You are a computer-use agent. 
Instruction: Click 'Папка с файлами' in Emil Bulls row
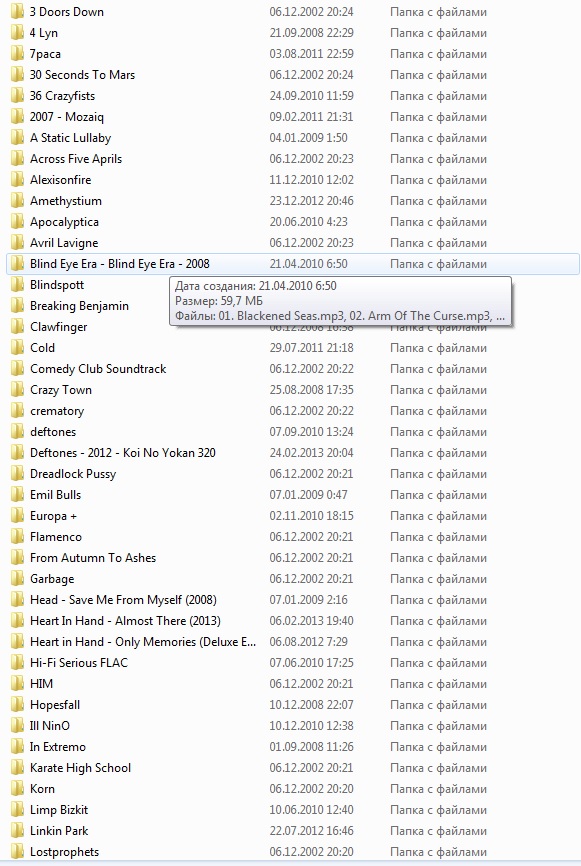pos(439,494)
